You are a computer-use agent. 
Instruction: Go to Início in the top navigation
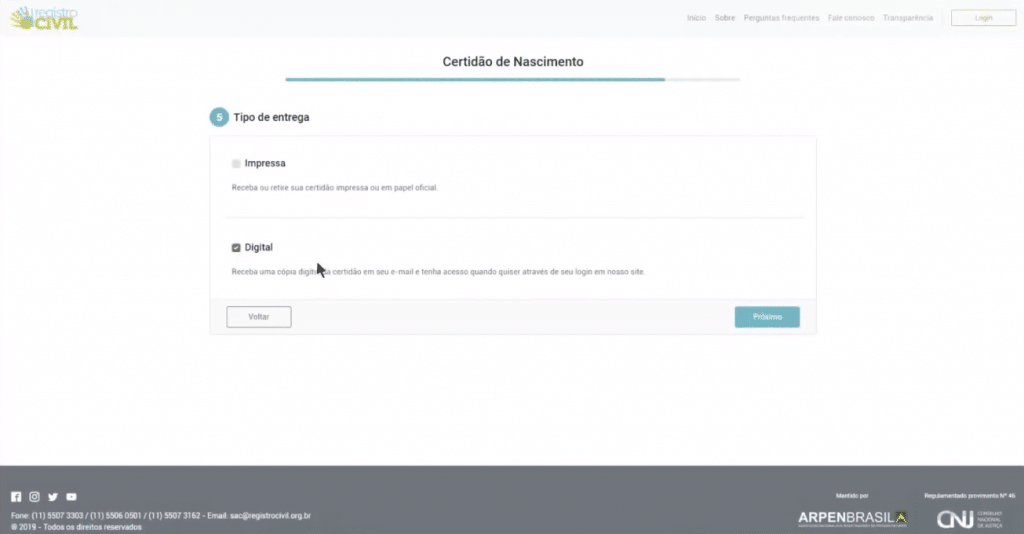click(x=696, y=18)
